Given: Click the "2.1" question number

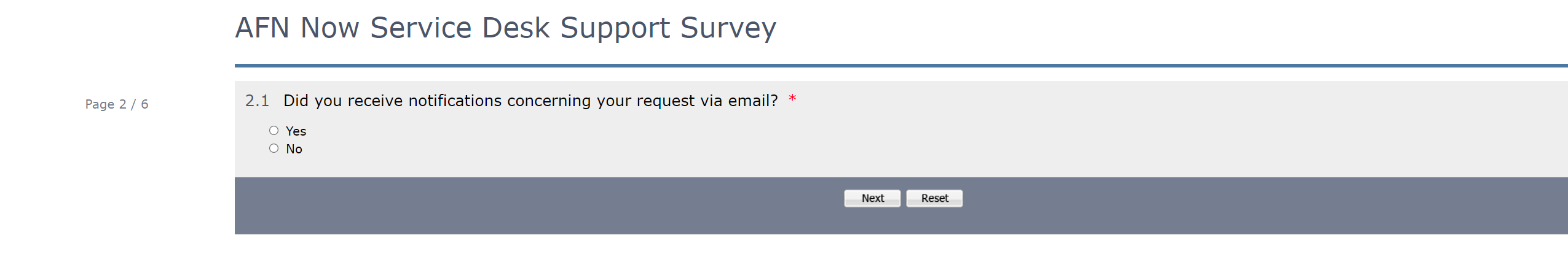Looking at the screenshot, I should coord(257,101).
